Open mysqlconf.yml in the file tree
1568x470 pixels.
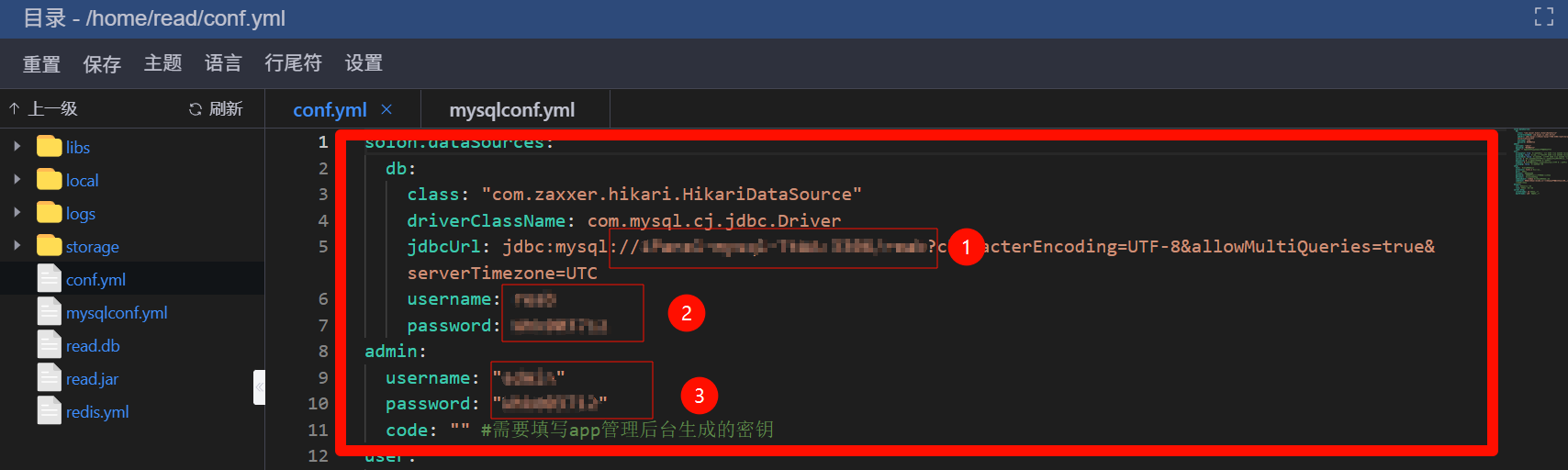point(117,313)
